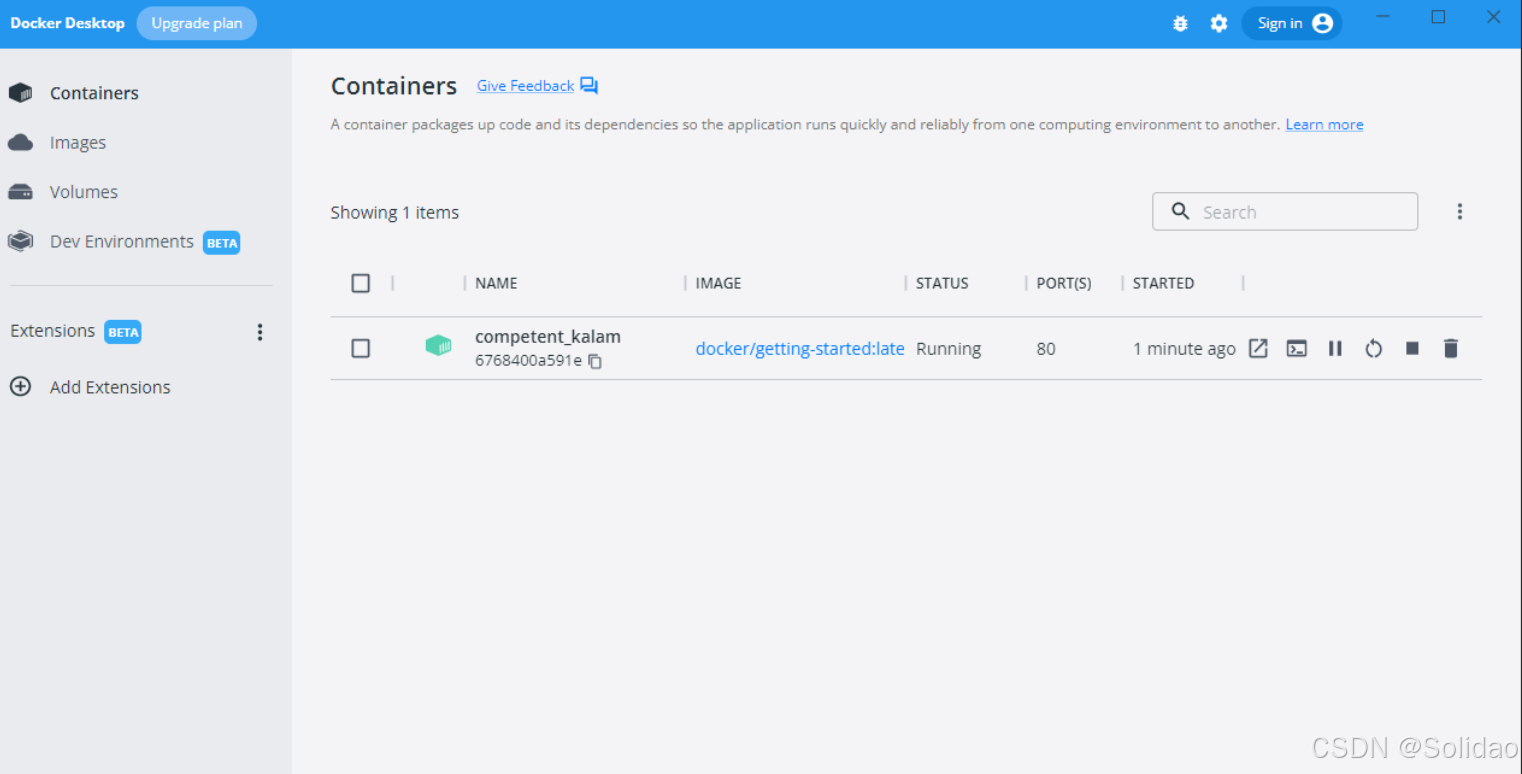Open CLI terminal for competent_kalam
Viewport: 1522px width, 774px height.
click(x=1296, y=348)
